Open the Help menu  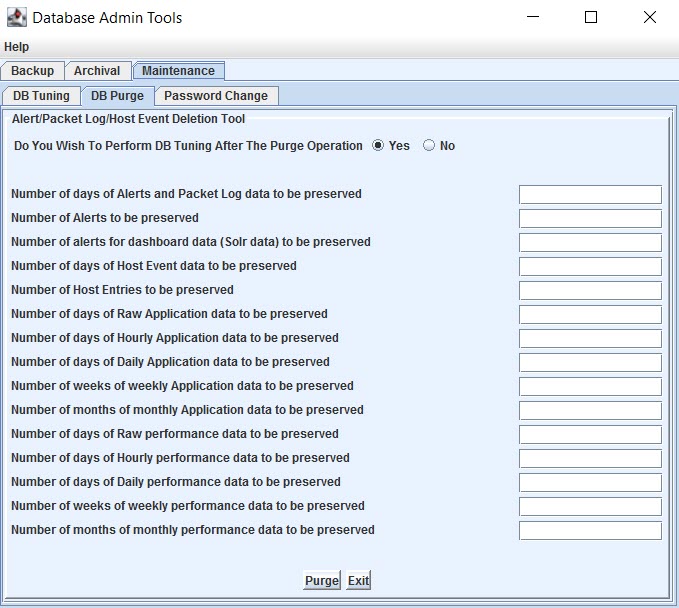pyautogui.click(x=16, y=47)
